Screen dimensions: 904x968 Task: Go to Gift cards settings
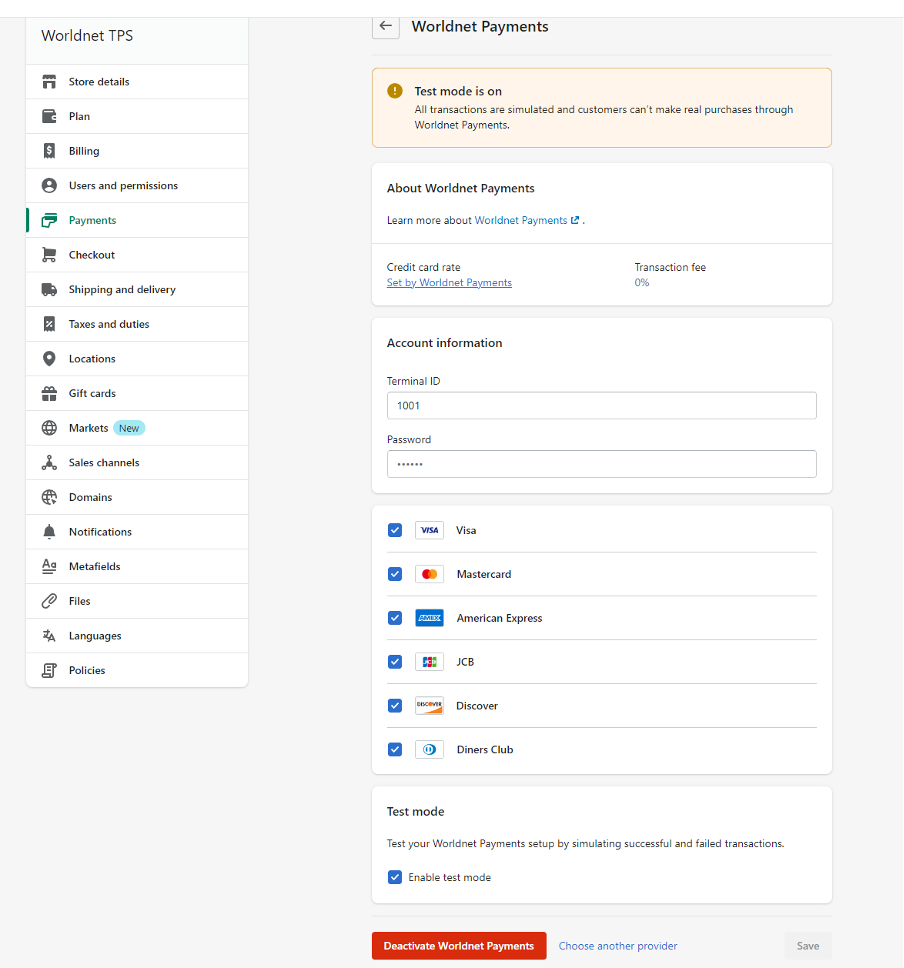[x=137, y=393]
